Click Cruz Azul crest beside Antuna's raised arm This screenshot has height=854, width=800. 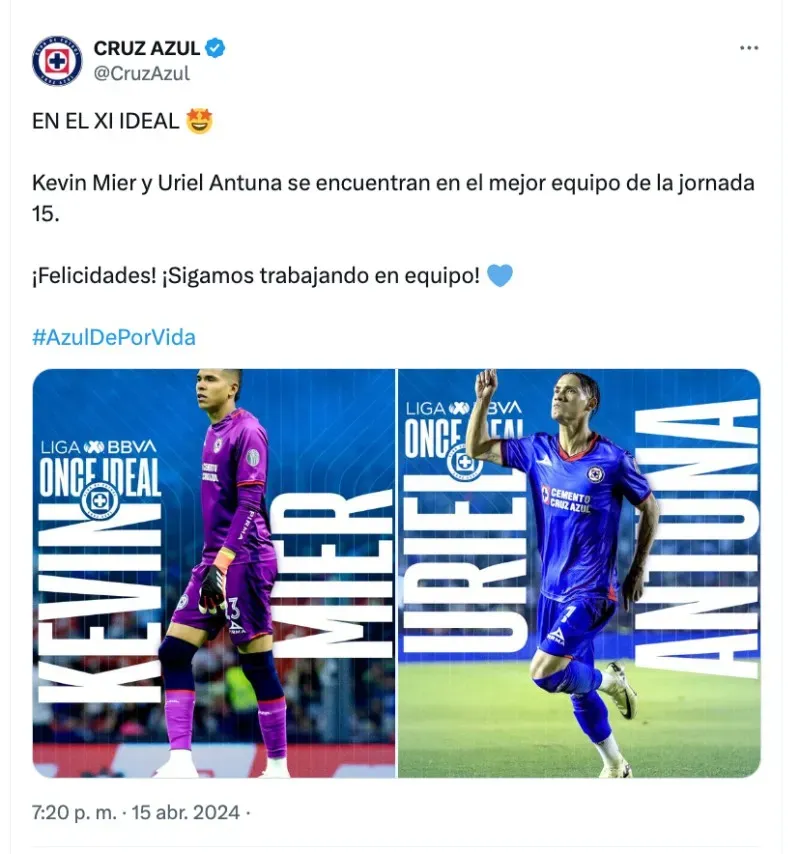coord(465,462)
